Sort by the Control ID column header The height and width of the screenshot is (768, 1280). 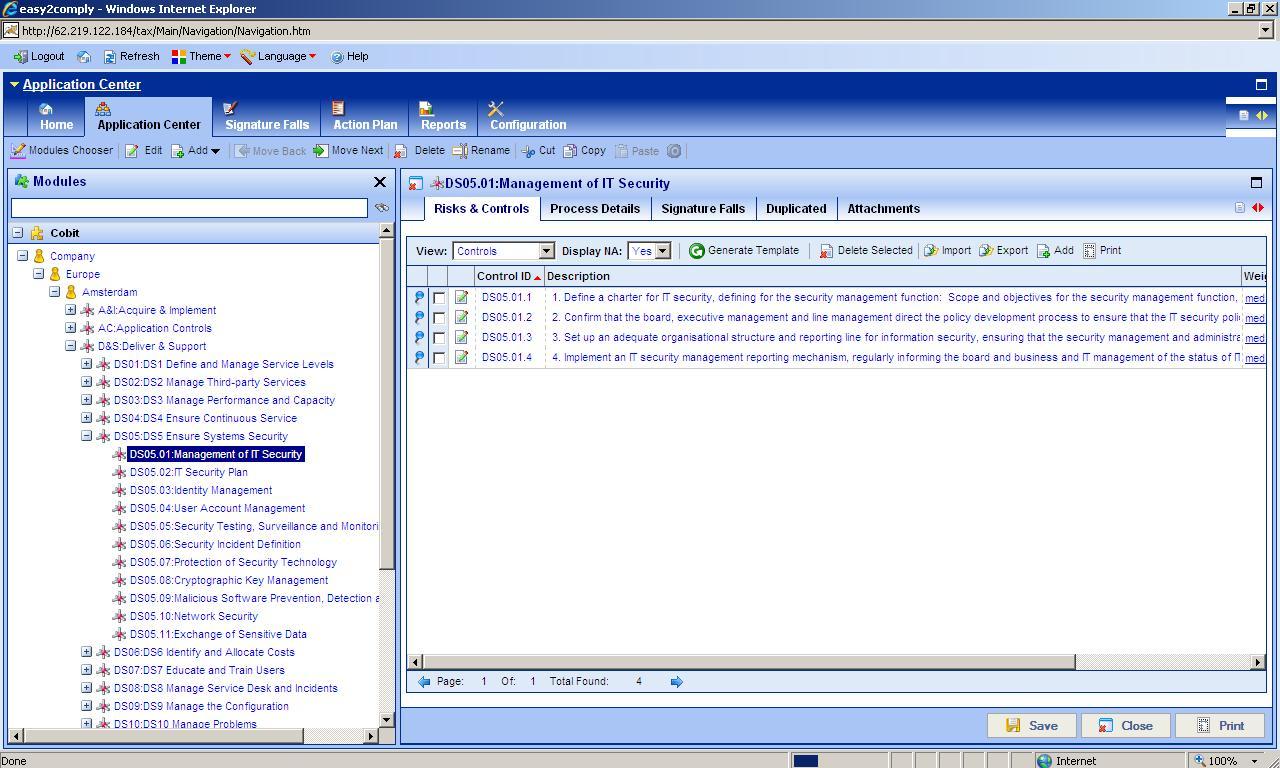(509, 277)
